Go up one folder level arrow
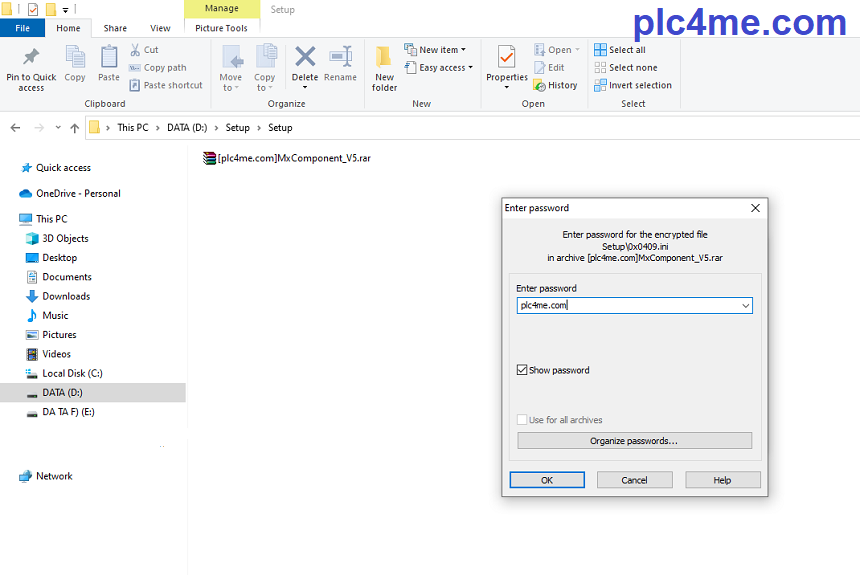 [x=75, y=128]
